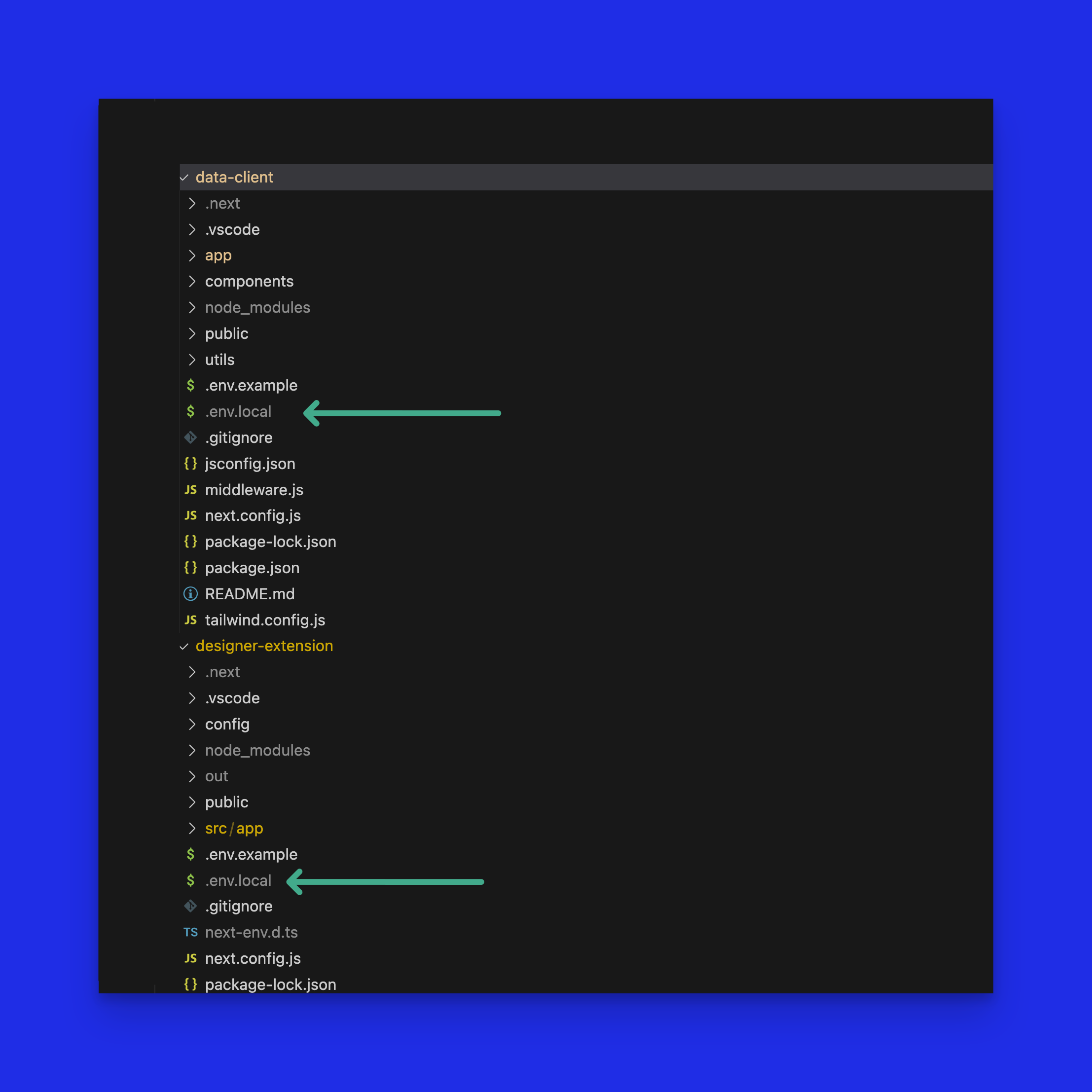Click the dollar icon beside data-client .env.local
The width and height of the screenshot is (1092, 1092).
pos(190,411)
